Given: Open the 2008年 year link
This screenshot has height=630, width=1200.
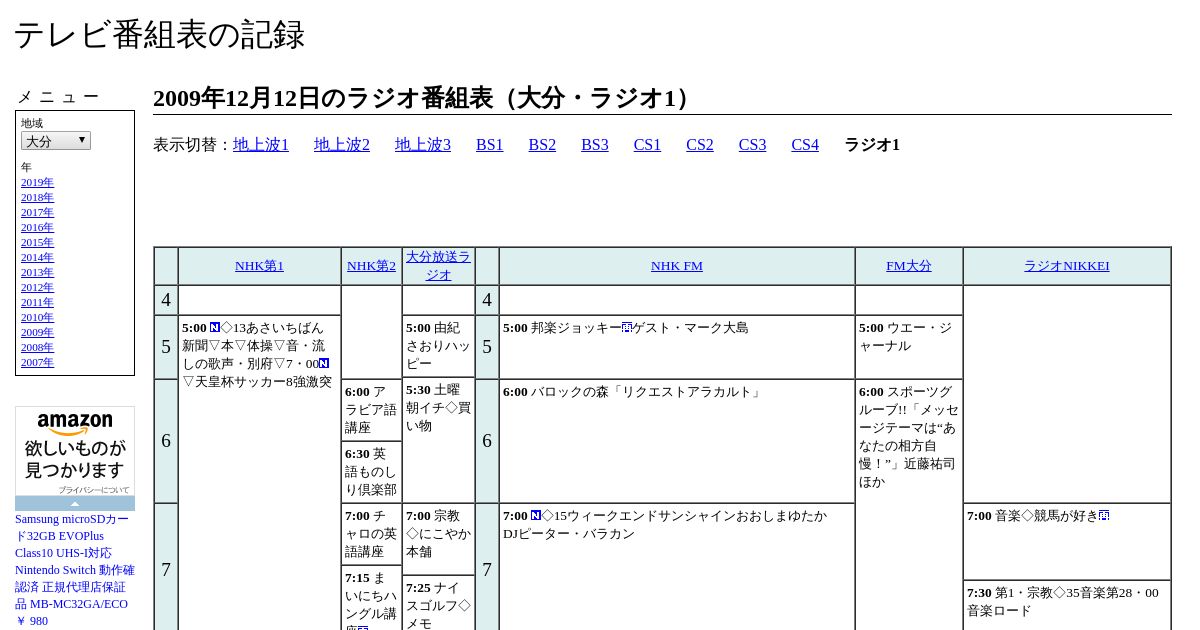Looking at the screenshot, I should click(37, 348).
